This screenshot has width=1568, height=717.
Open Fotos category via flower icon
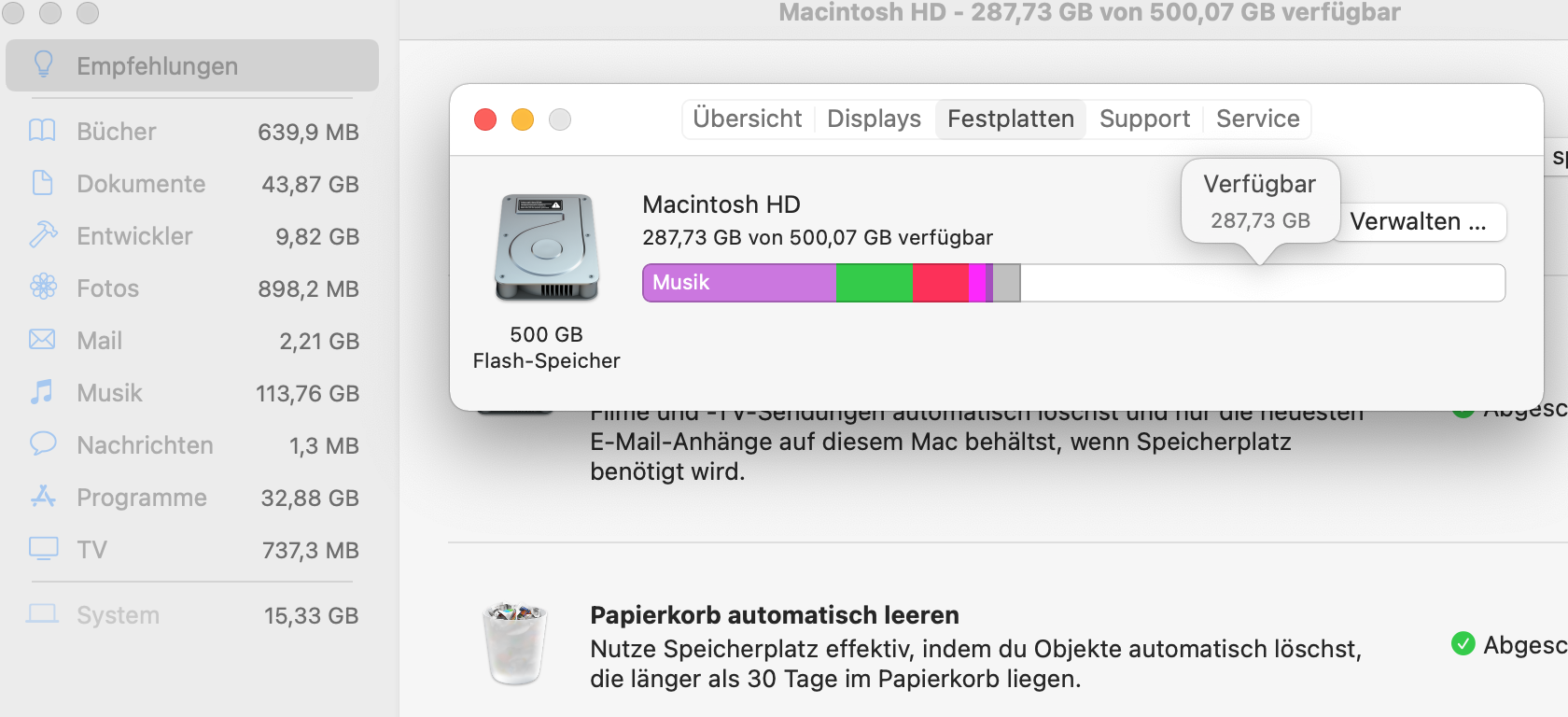pos(43,287)
